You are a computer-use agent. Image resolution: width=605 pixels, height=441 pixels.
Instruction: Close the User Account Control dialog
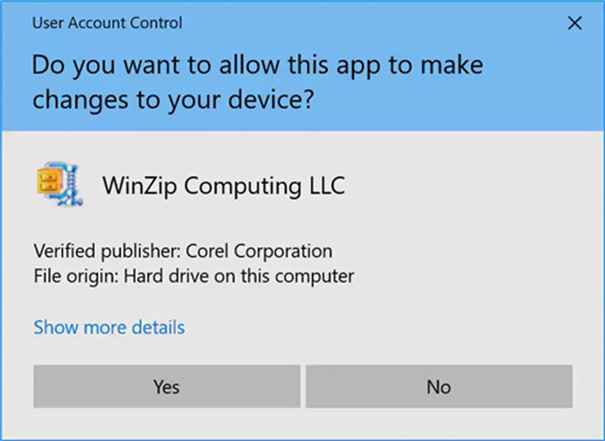575,23
